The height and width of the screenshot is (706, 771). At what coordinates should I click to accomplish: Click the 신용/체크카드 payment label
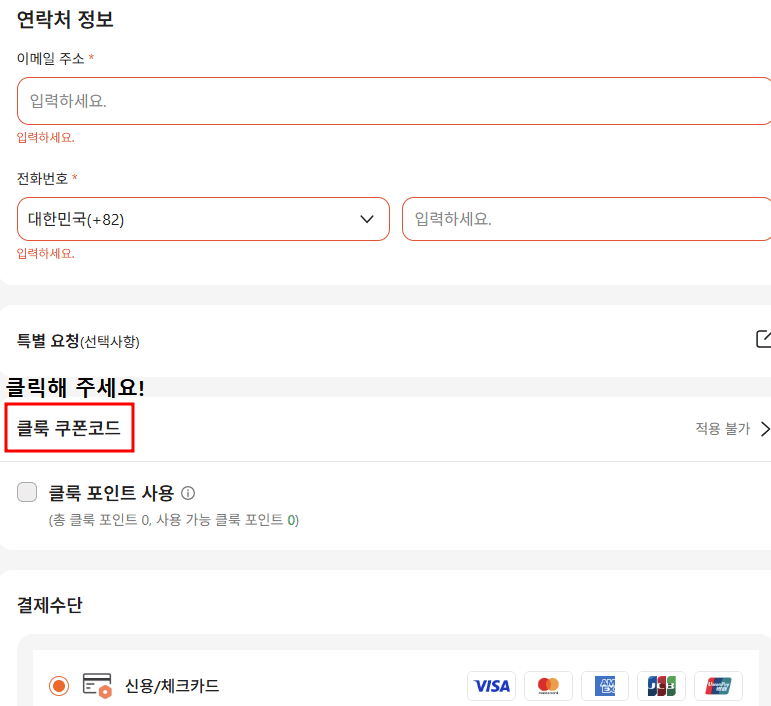tap(172, 685)
